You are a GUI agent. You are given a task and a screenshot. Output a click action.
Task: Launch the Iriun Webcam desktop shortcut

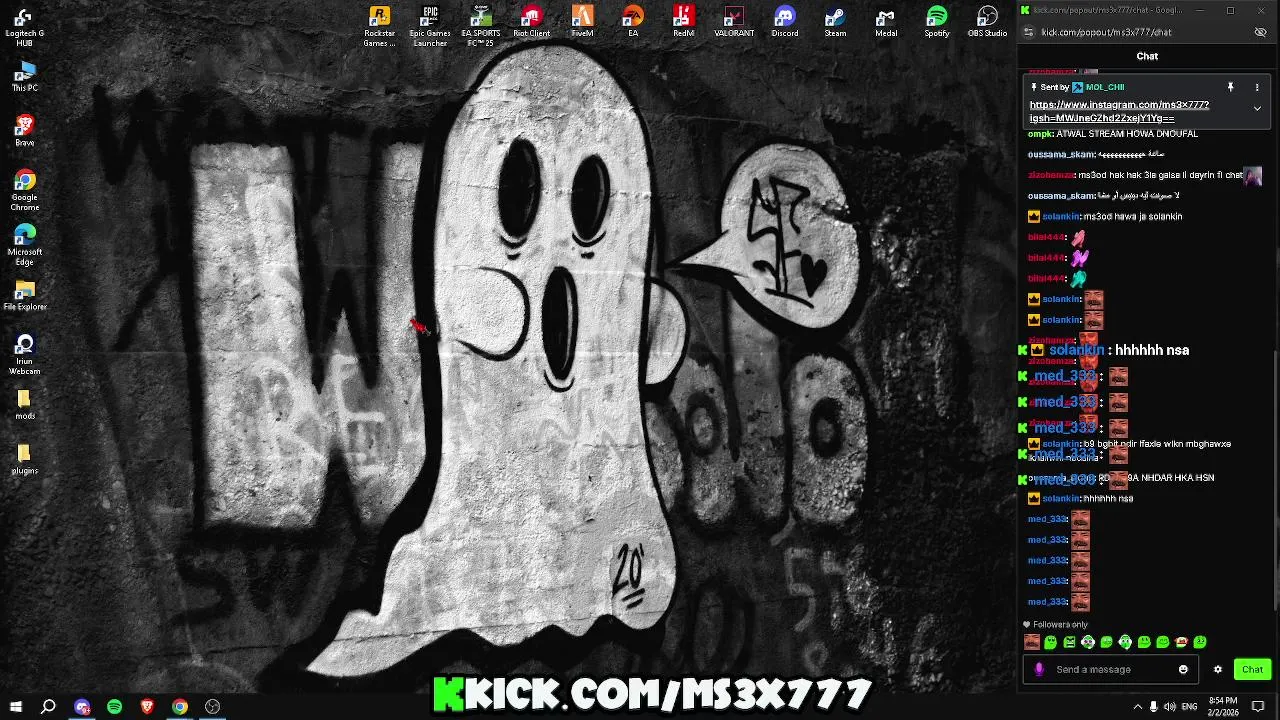24,354
